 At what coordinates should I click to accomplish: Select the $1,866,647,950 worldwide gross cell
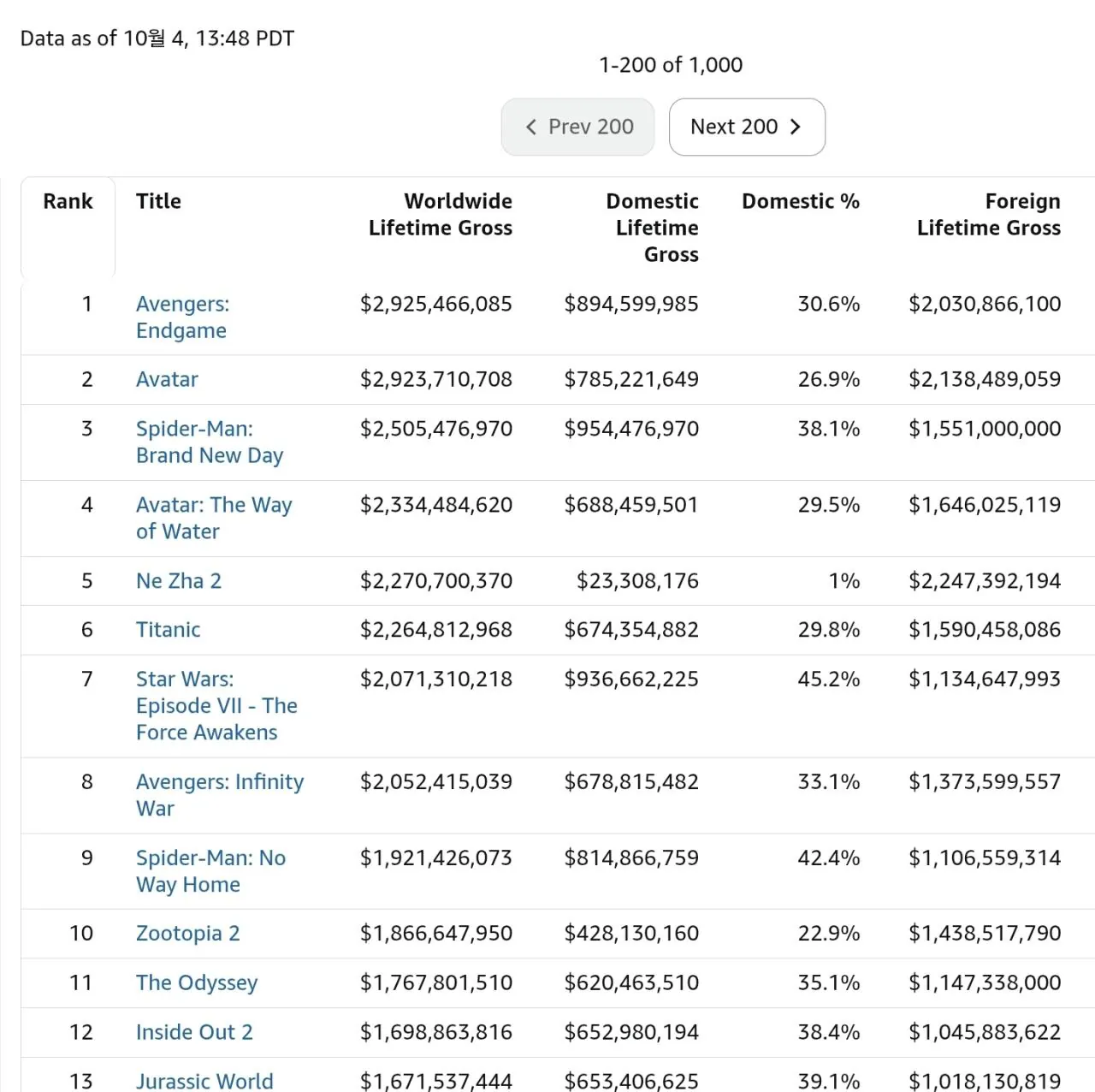436,934
